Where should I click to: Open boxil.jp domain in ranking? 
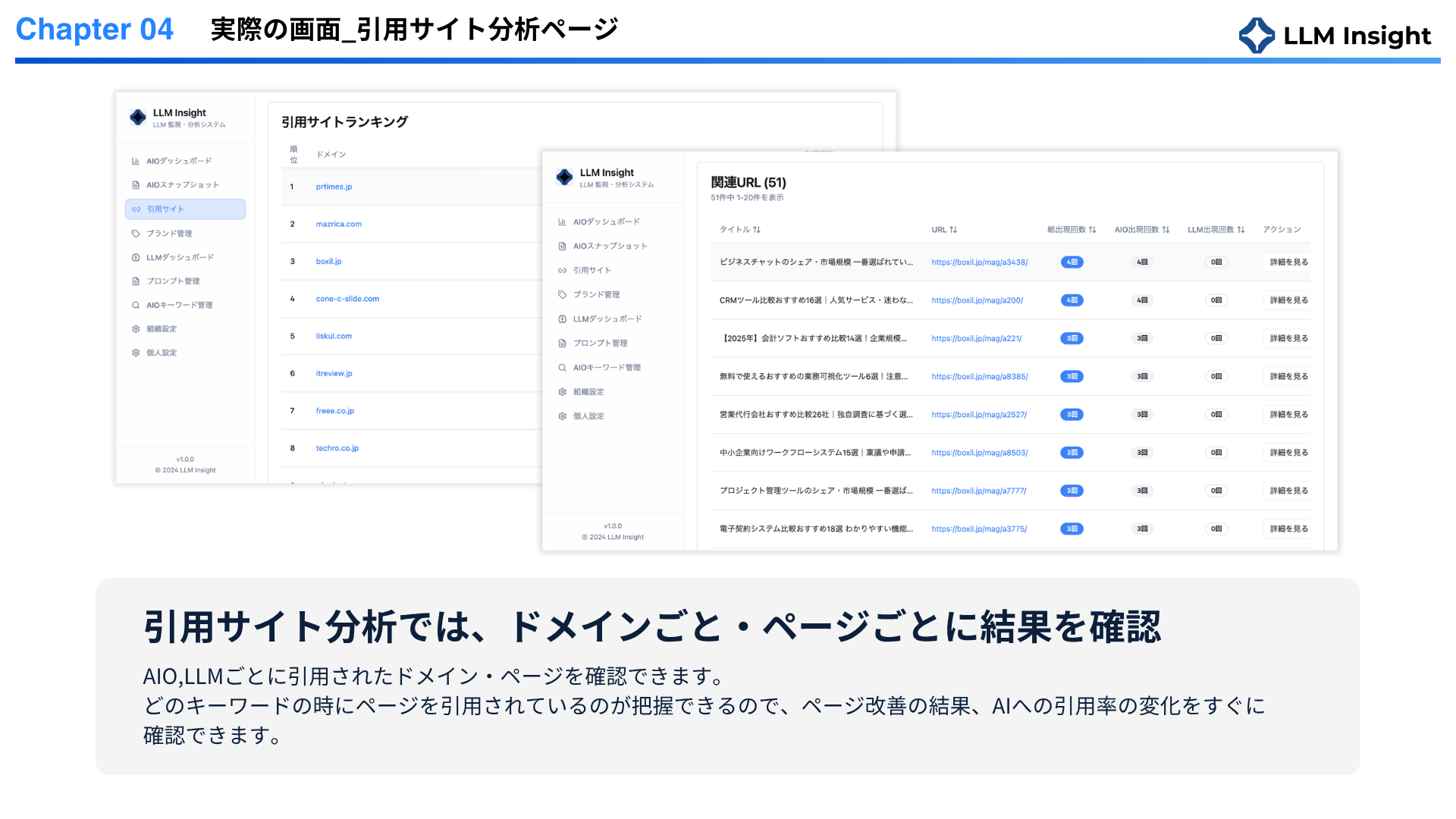328,262
